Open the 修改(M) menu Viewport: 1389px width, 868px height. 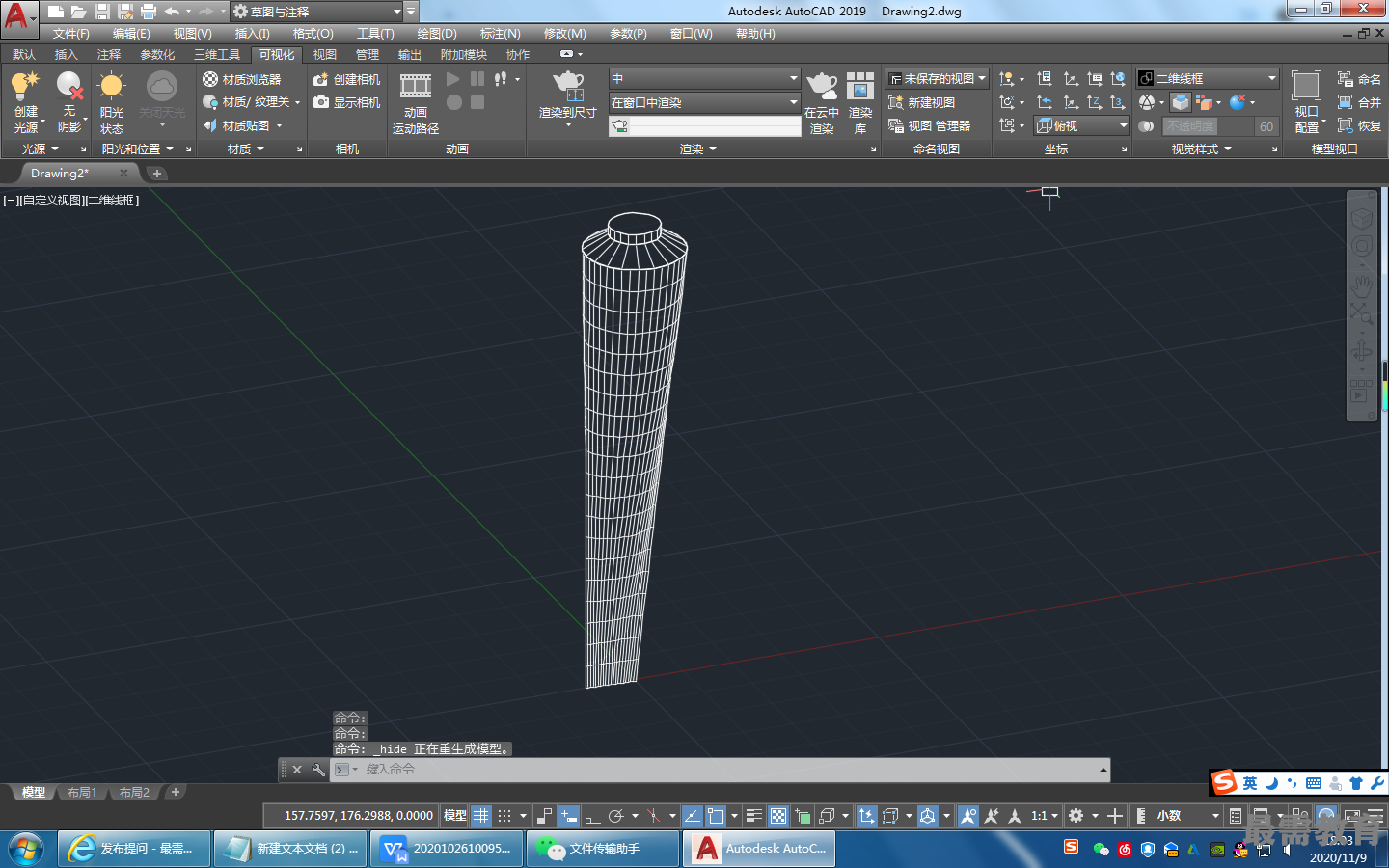coord(564,34)
